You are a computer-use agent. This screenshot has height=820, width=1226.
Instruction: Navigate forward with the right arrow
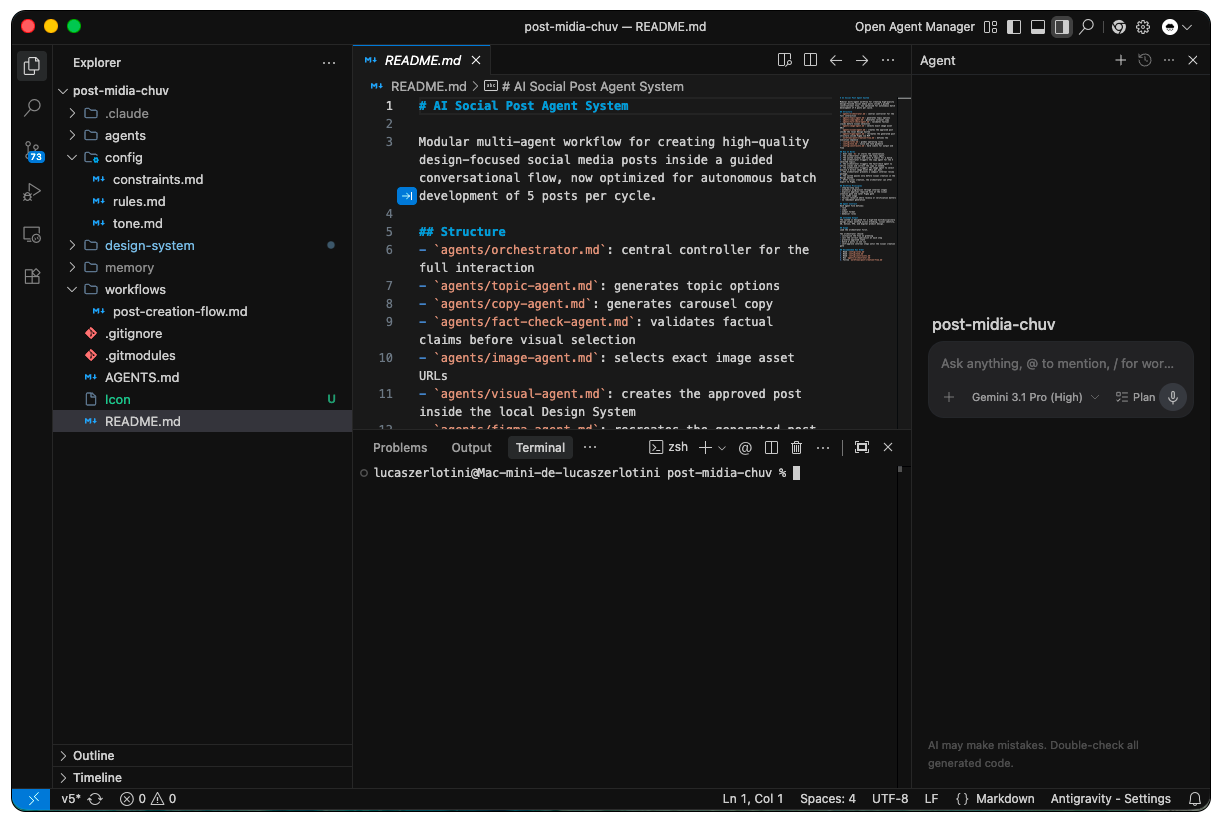862,60
